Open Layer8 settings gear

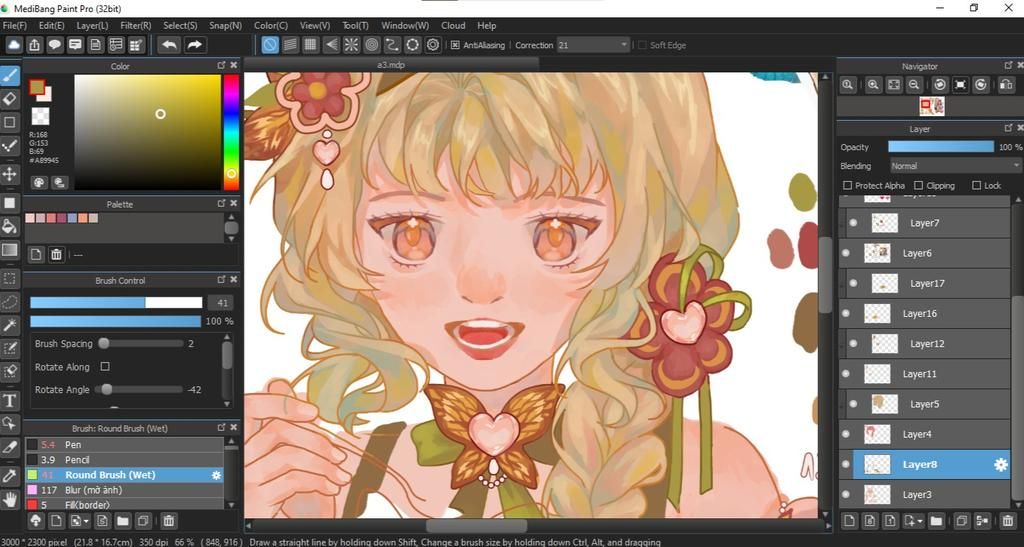pos(1000,464)
